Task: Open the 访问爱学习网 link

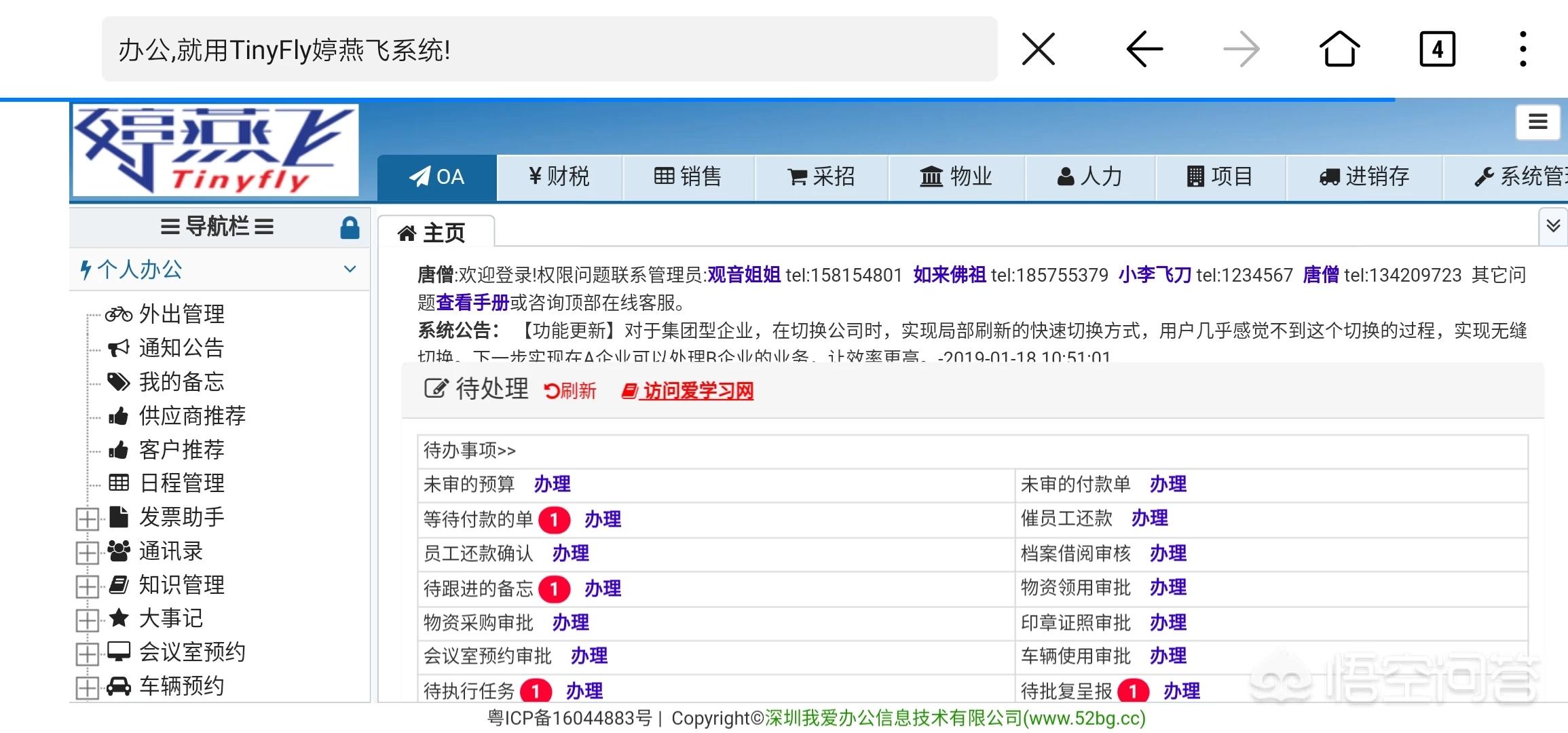Action: click(x=688, y=391)
